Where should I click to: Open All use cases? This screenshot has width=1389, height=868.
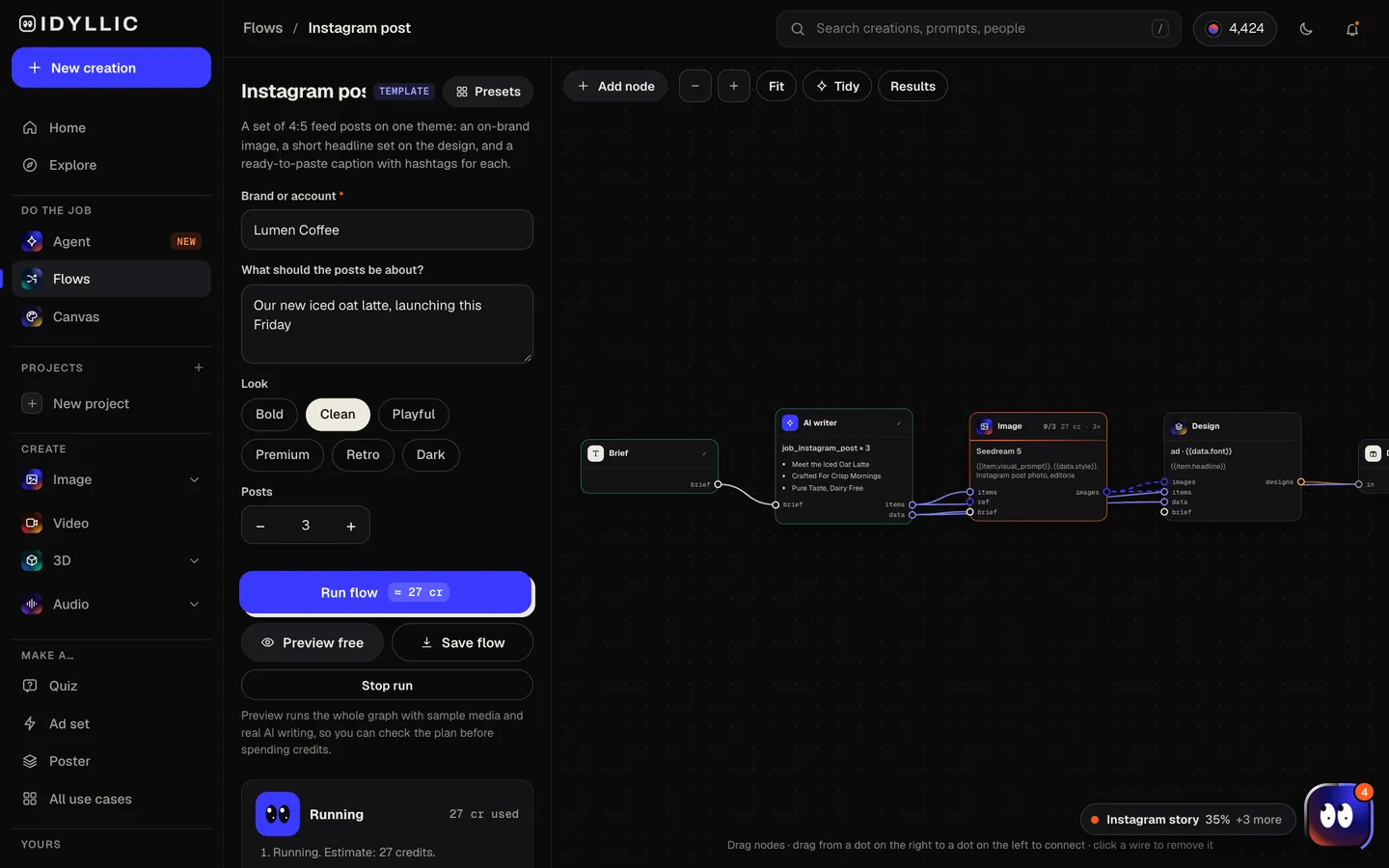coord(111,799)
